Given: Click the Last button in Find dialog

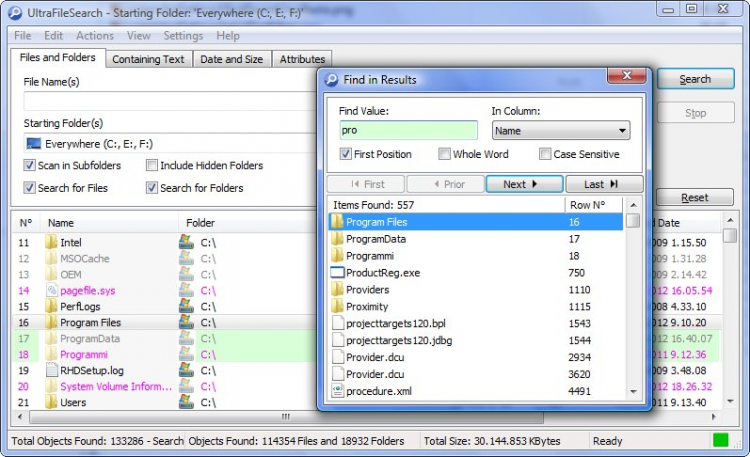Looking at the screenshot, I should click(x=604, y=184).
